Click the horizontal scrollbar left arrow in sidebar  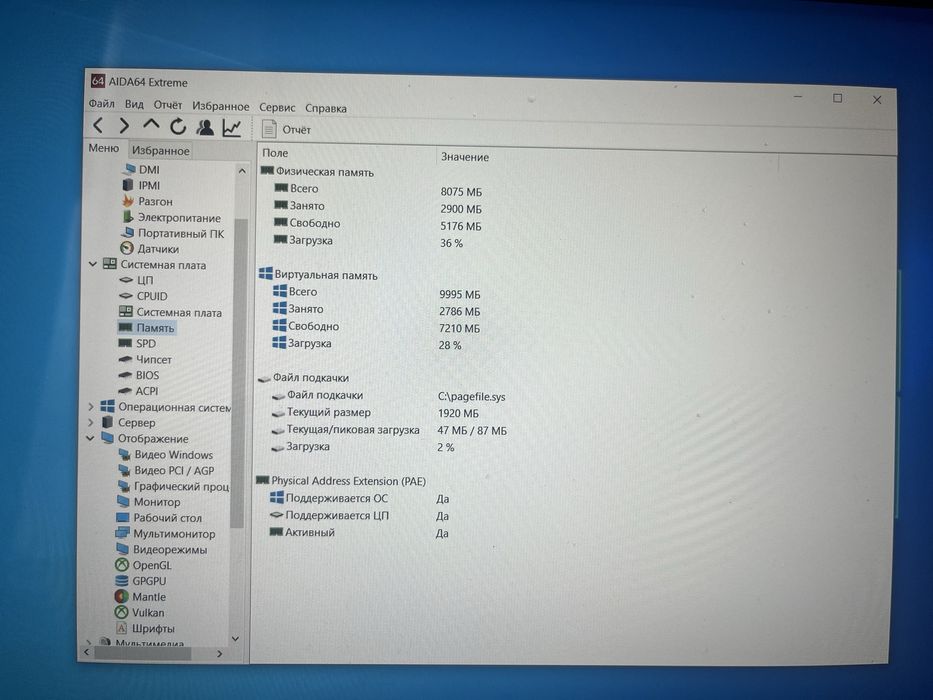point(86,652)
